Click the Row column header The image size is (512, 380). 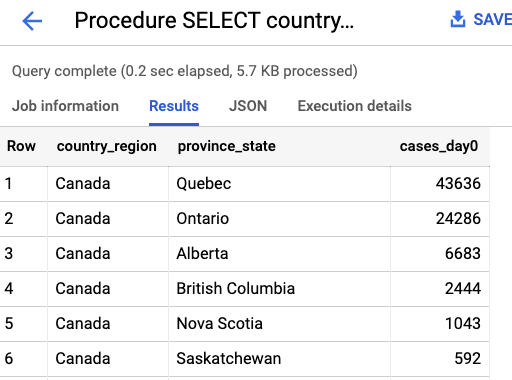point(21,146)
